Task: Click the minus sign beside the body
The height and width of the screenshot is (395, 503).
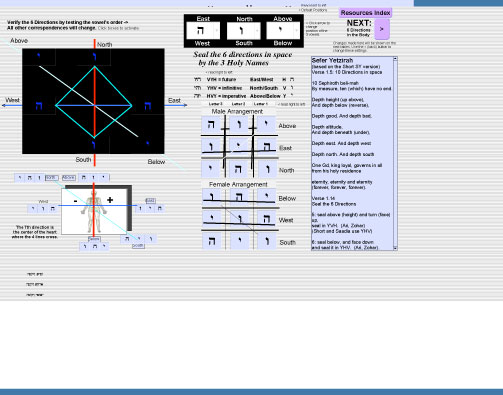Action: [76, 201]
